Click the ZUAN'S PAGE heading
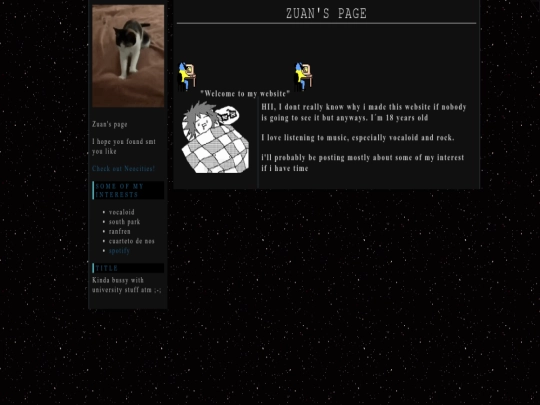The image size is (540, 405). 326,13
